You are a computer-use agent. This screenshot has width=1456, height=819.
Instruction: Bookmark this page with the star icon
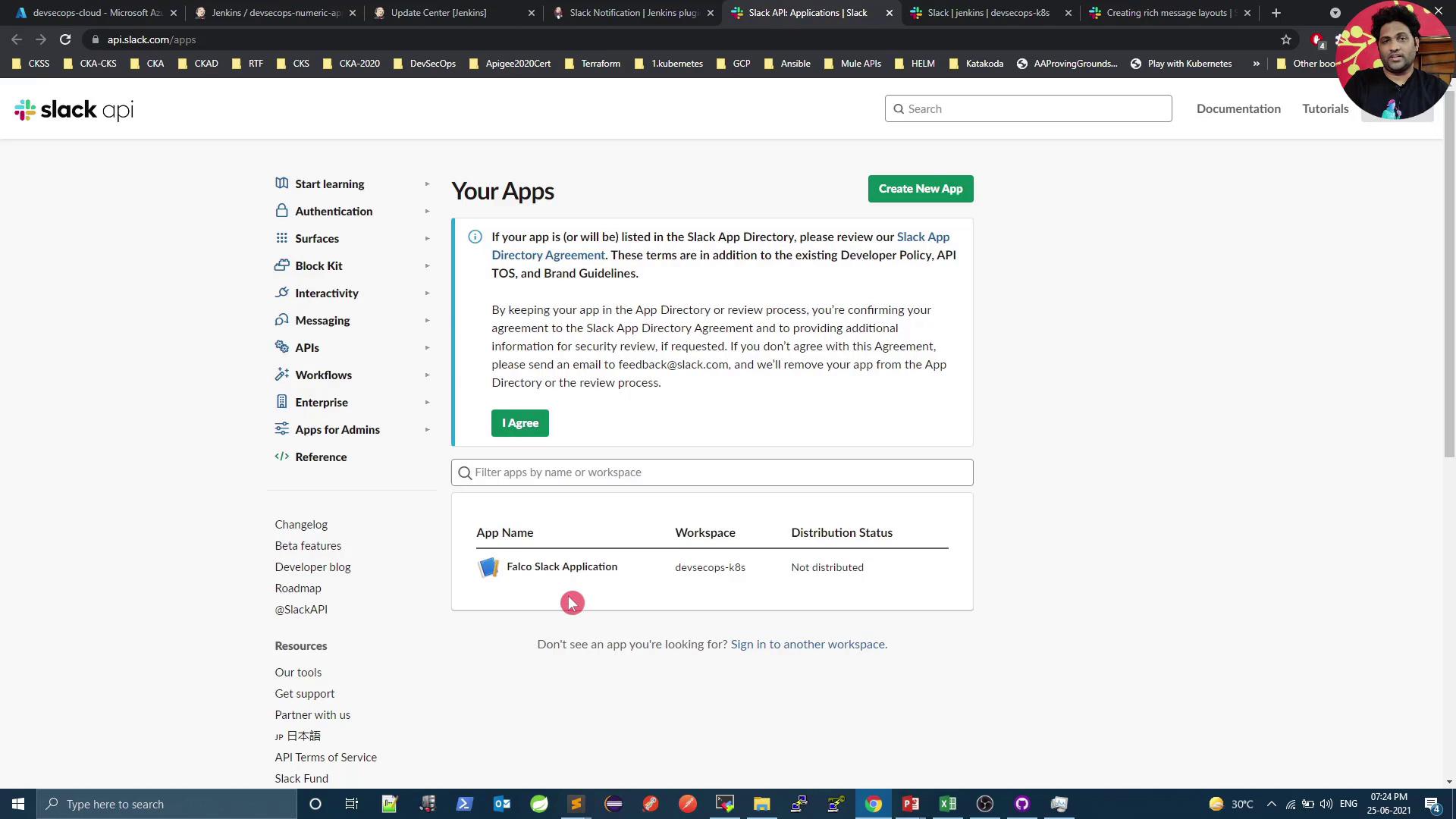1286,39
